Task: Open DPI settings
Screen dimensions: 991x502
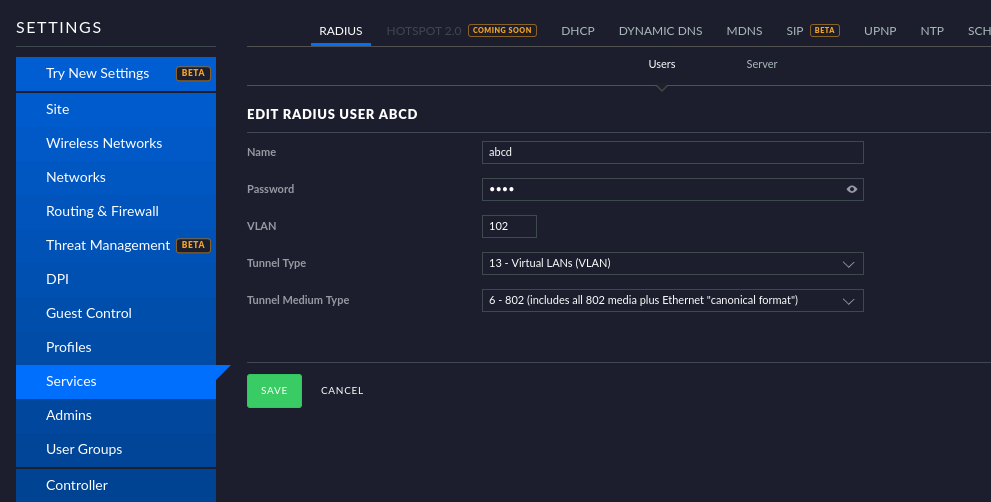Action: click(x=116, y=279)
